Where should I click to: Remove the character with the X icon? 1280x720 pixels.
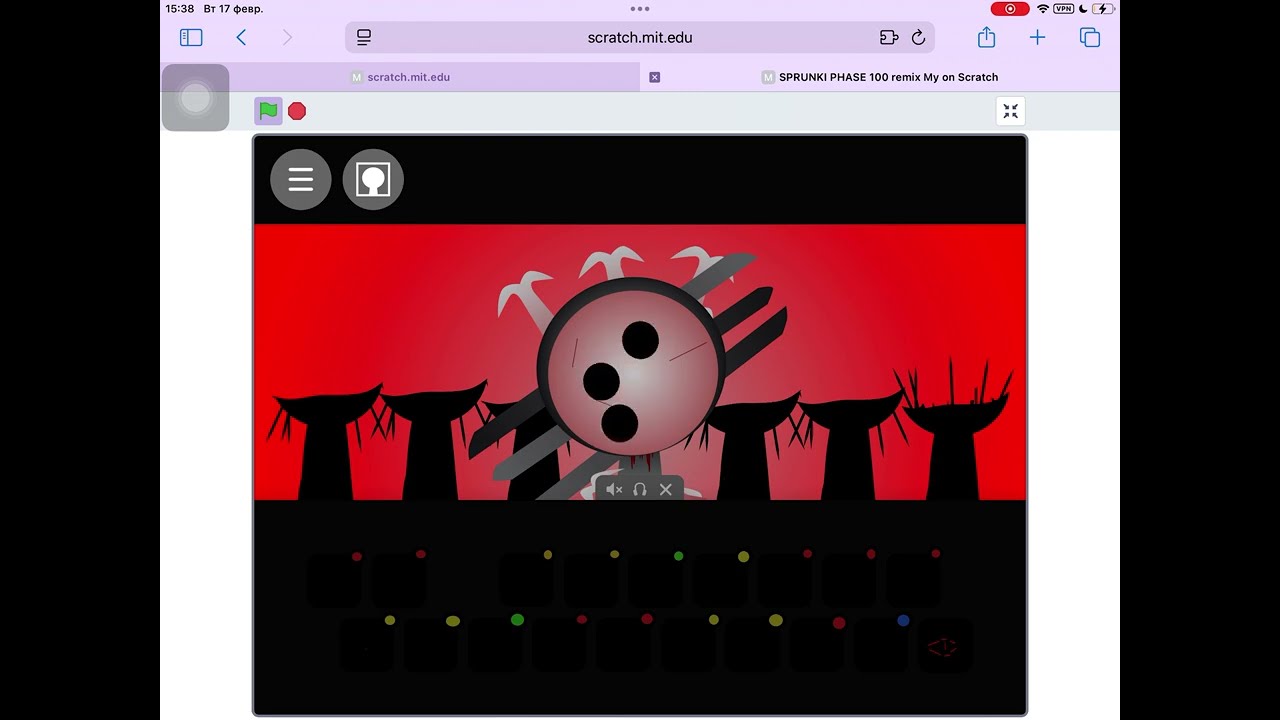[666, 489]
